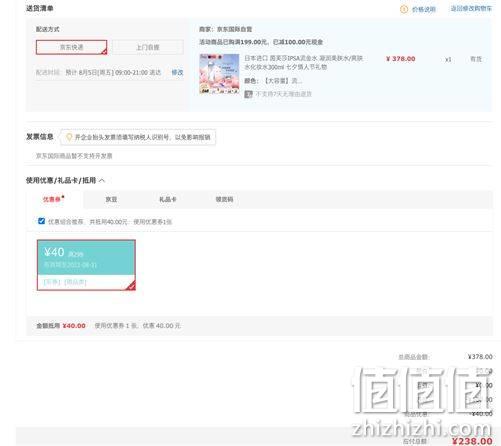This screenshot has height=446, width=501.
Task: Switch to the 京豆 tab
Action: point(111,199)
